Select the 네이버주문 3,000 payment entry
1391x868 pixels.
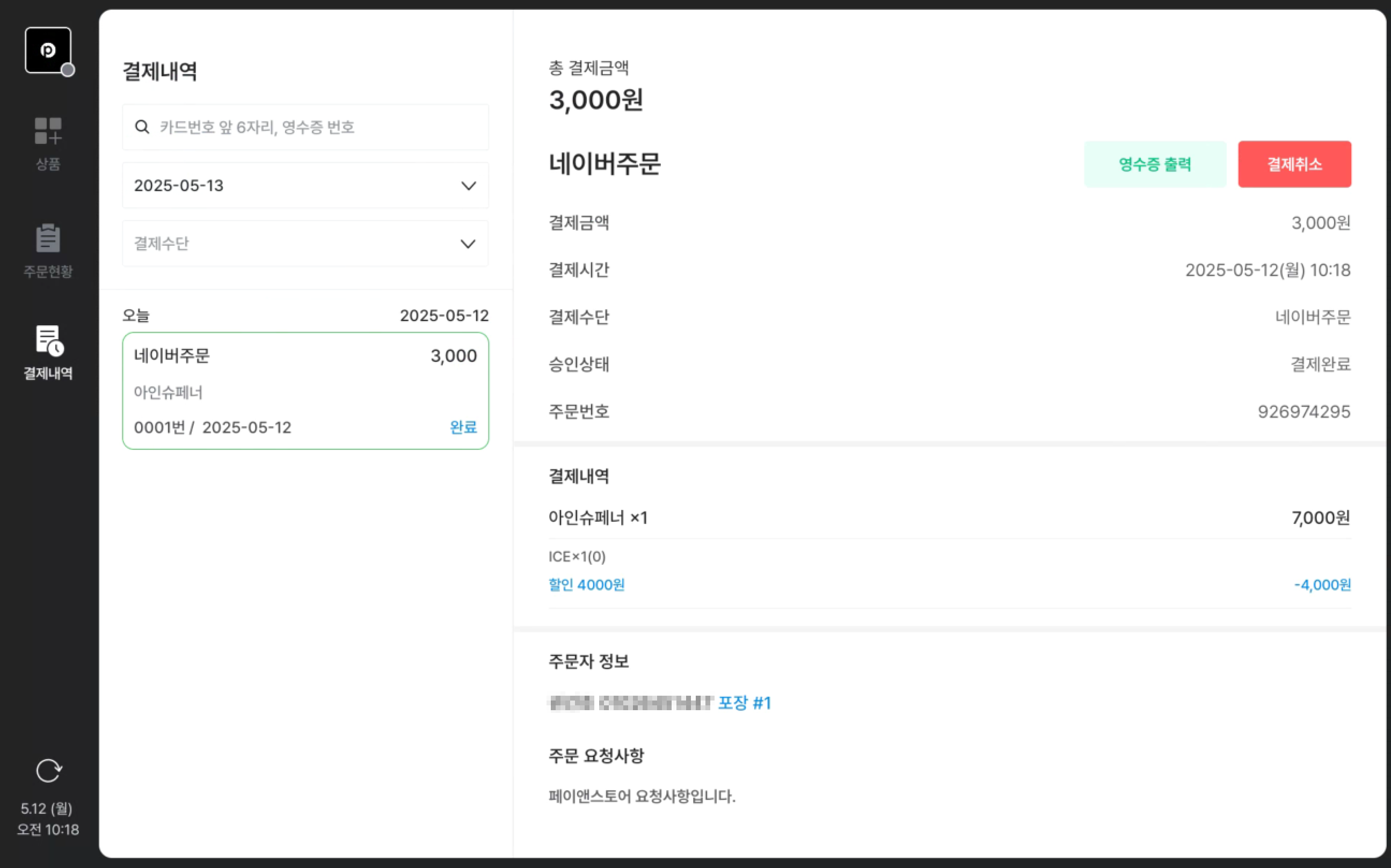(x=305, y=391)
